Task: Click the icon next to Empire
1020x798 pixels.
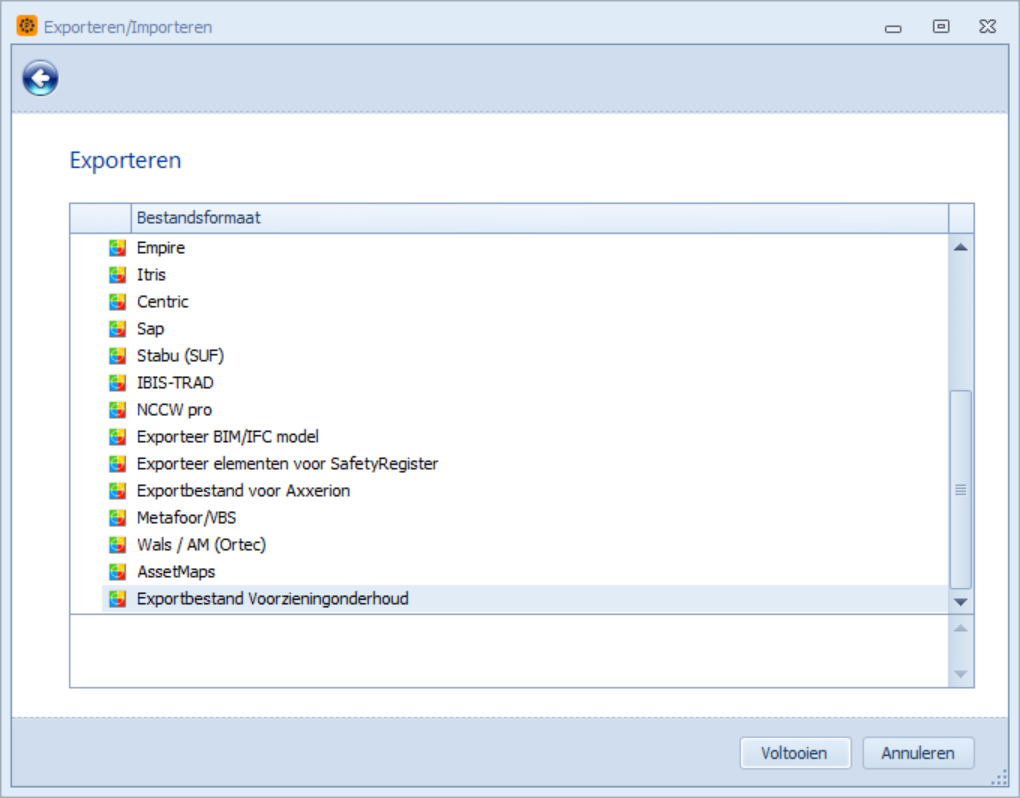Action: (x=117, y=248)
